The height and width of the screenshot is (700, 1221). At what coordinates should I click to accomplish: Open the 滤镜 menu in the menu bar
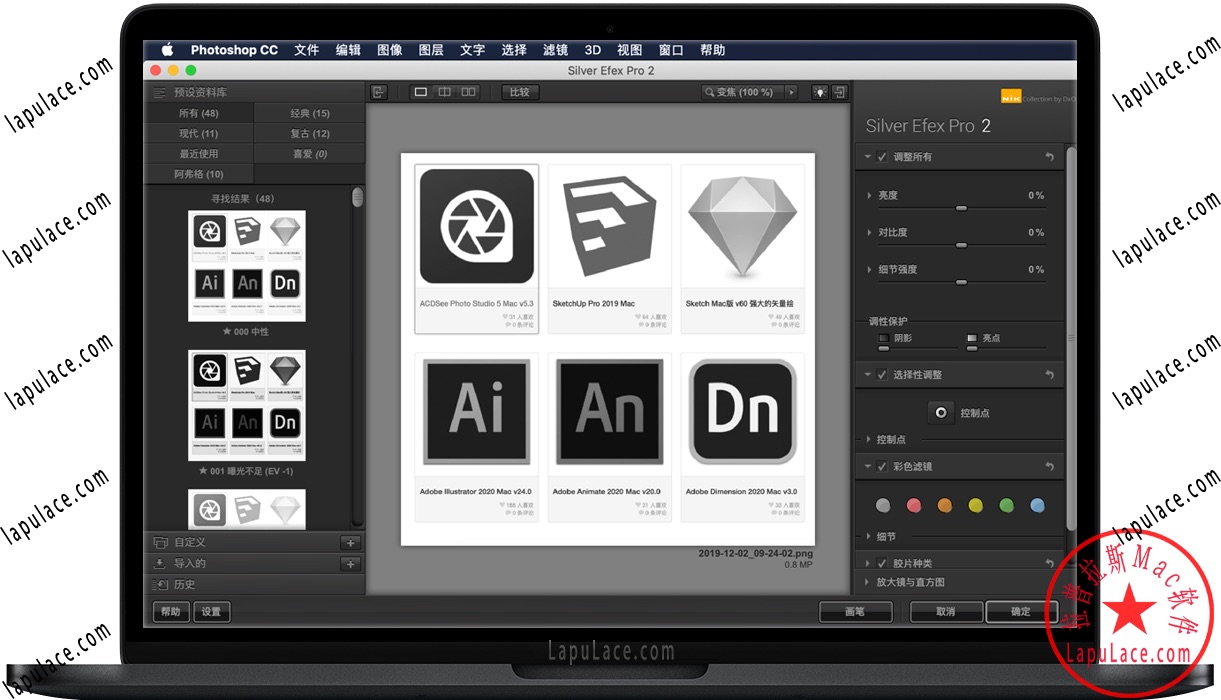tap(556, 49)
